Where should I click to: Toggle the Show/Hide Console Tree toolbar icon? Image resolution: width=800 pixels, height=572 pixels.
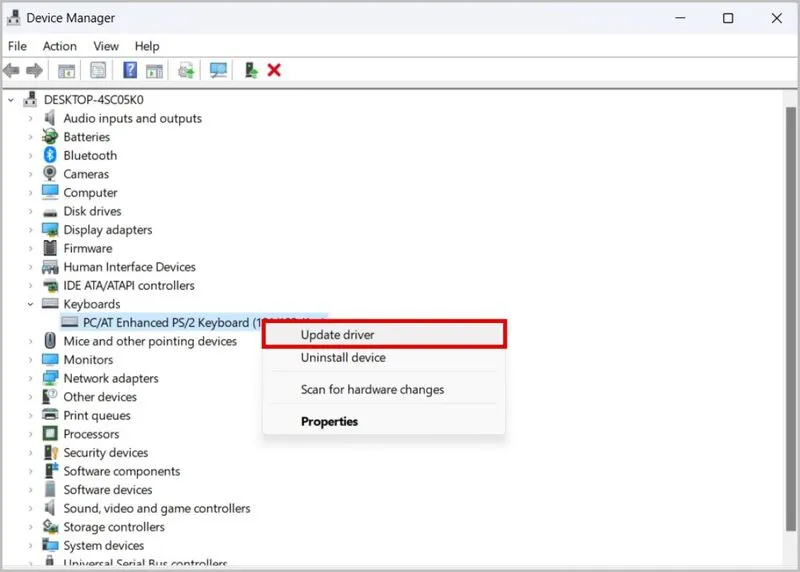(x=66, y=70)
